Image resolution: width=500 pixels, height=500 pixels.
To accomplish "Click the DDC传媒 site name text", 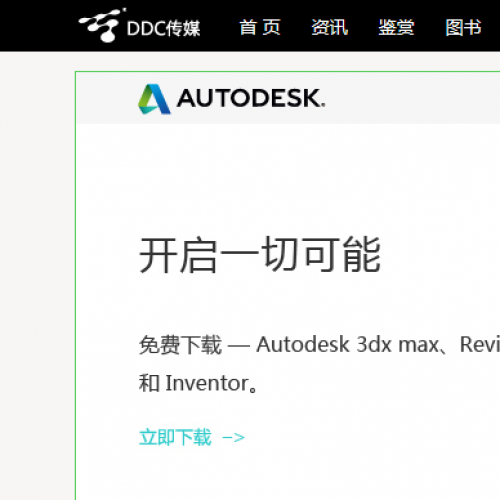I will [163, 28].
